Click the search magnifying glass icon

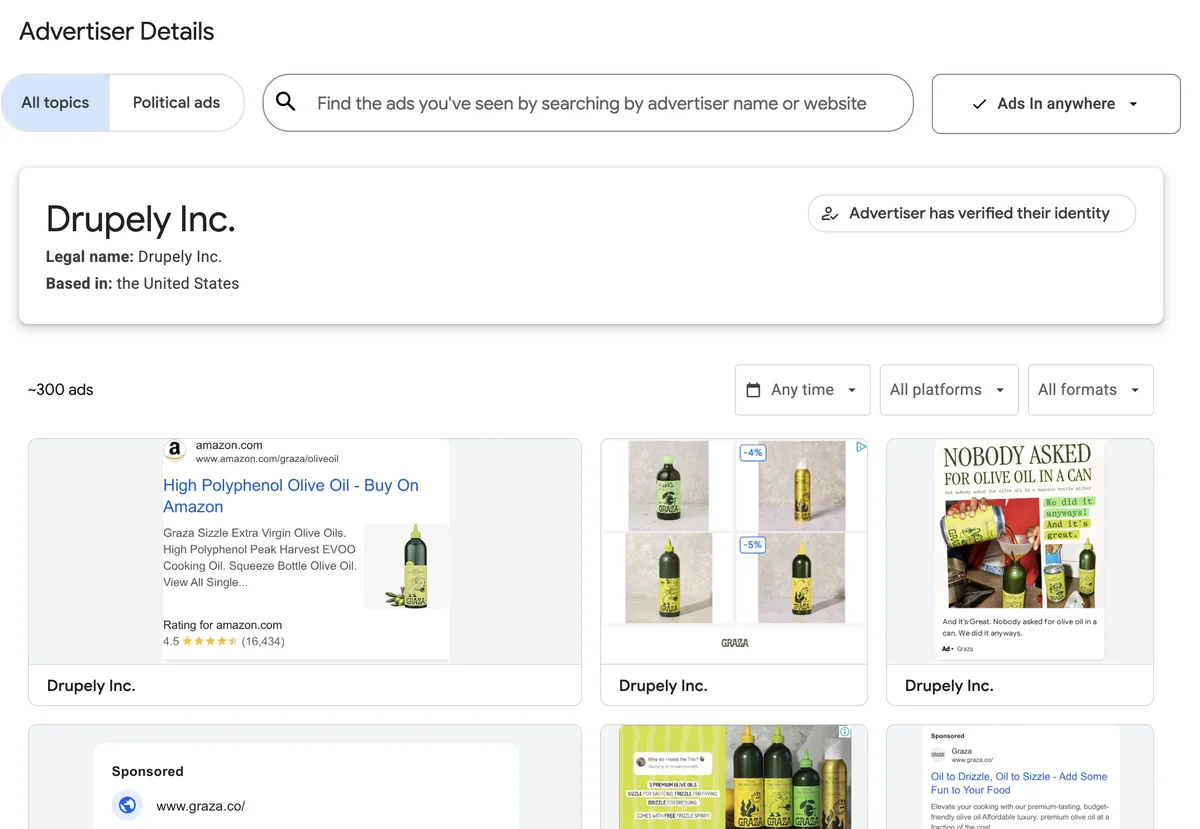285,102
